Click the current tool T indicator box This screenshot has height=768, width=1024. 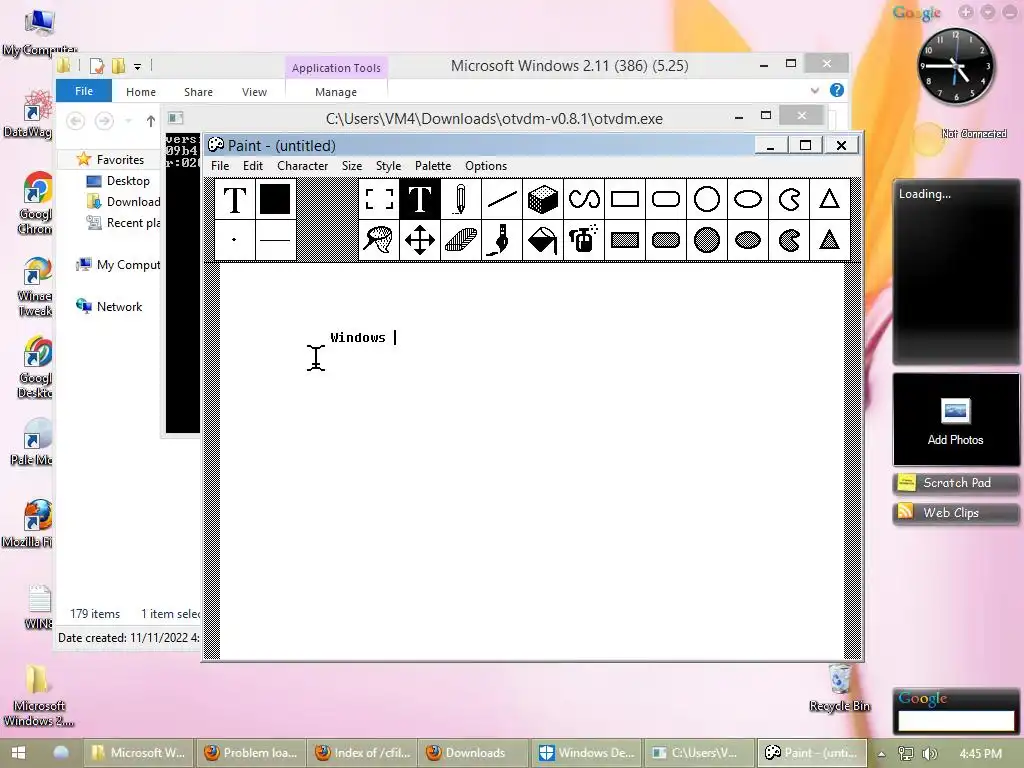click(234, 199)
